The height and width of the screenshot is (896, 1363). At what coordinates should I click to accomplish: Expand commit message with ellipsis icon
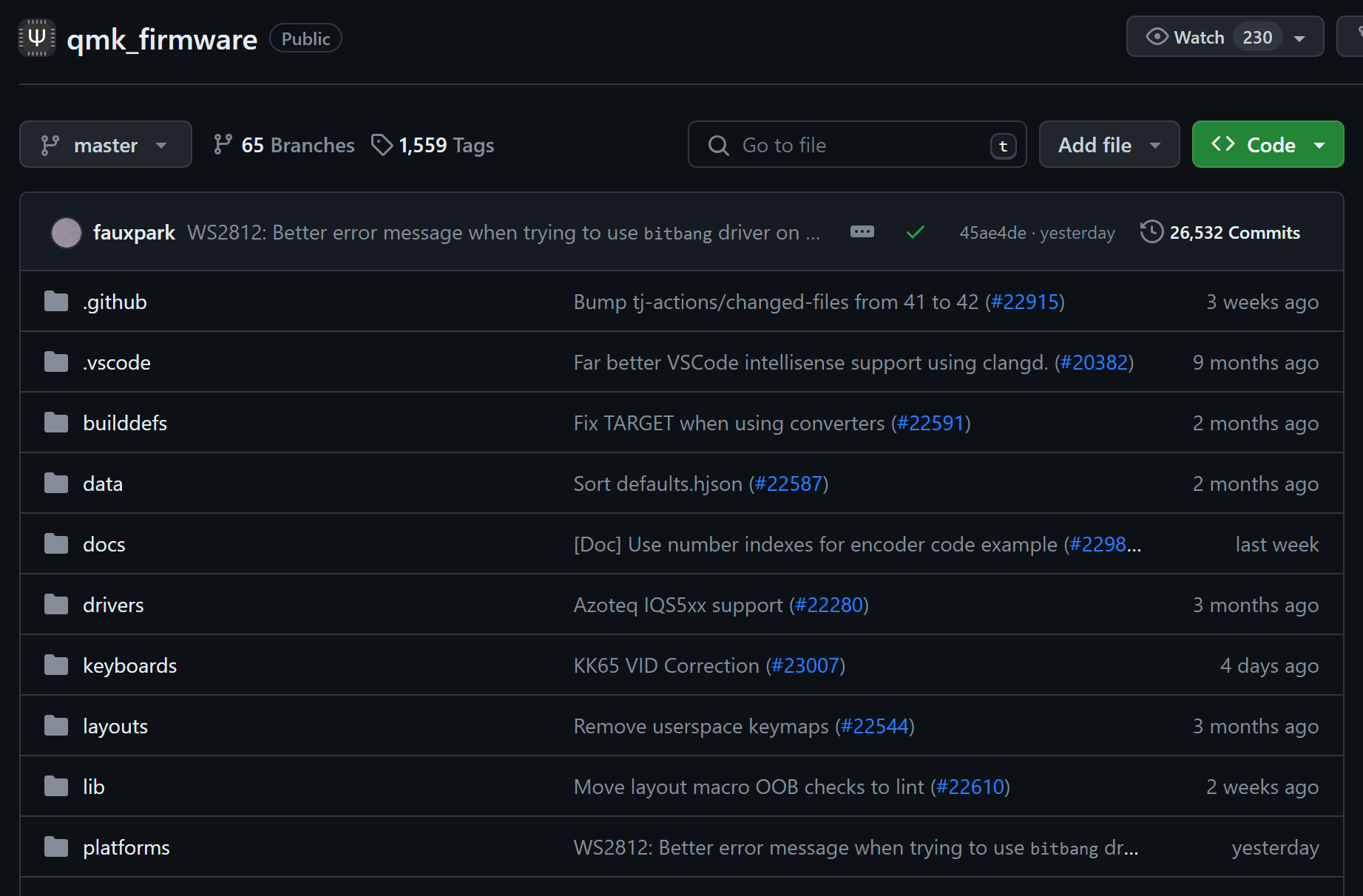(x=862, y=232)
